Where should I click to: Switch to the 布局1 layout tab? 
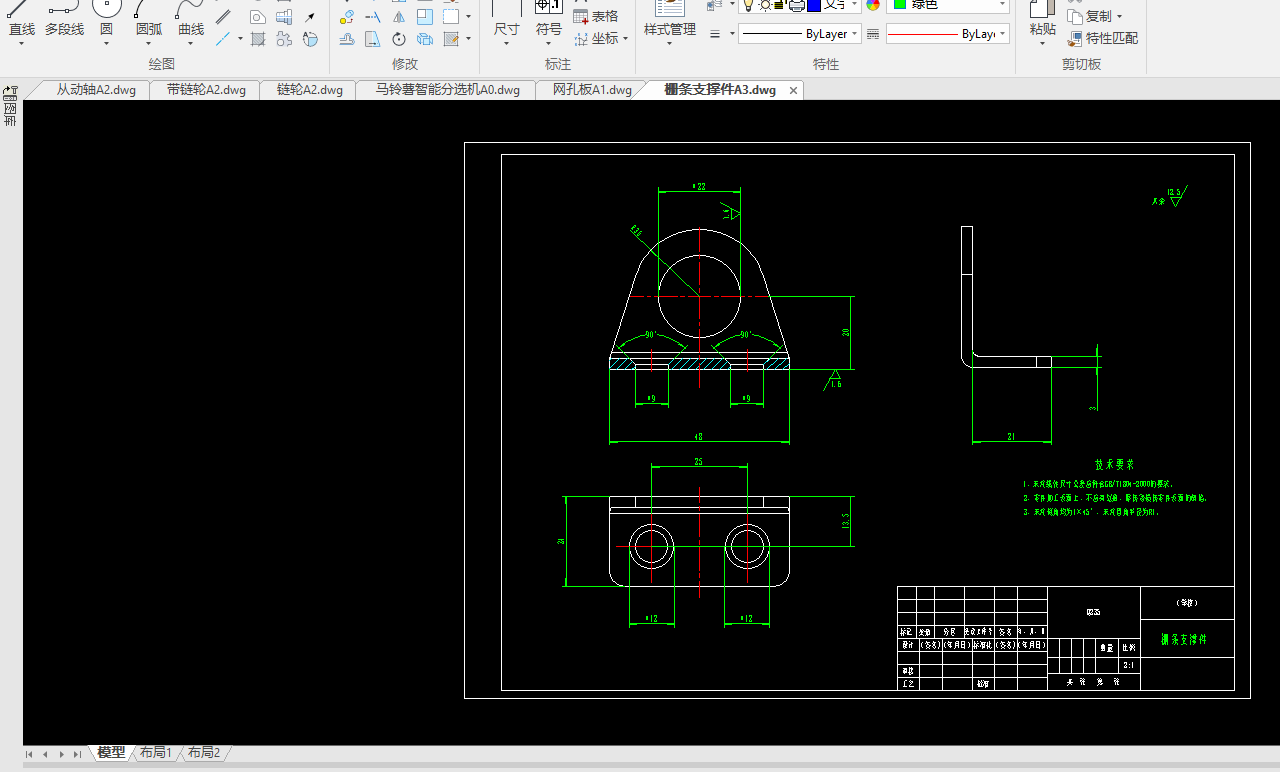coord(156,753)
